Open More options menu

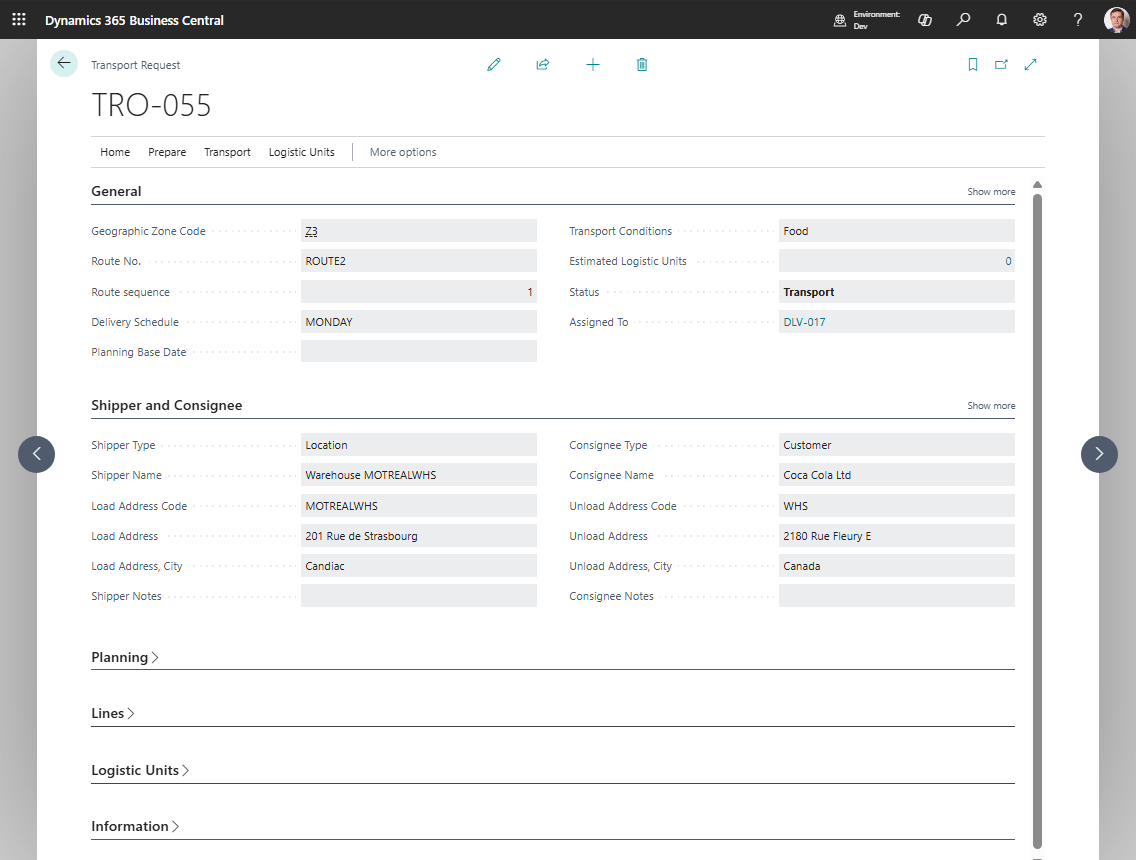point(403,152)
